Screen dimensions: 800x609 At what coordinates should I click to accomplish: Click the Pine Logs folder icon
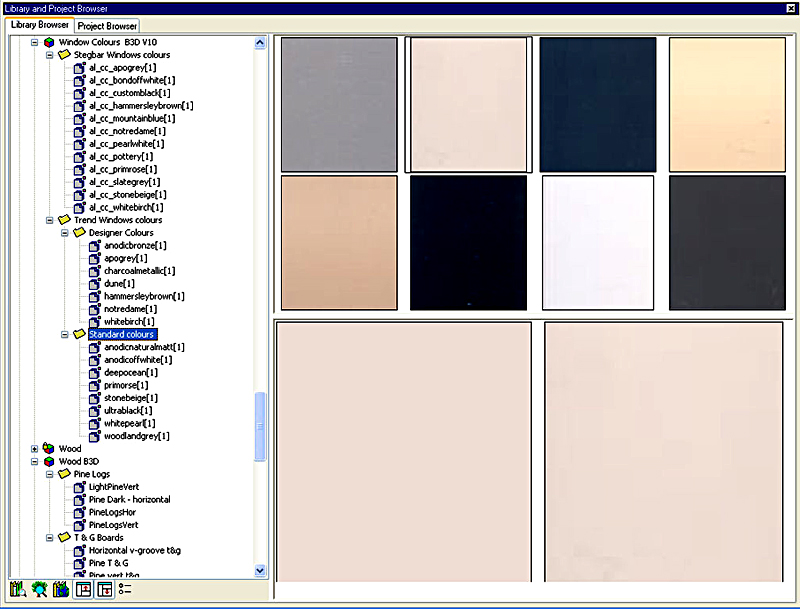pyautogui.click(x=64, y=474)
